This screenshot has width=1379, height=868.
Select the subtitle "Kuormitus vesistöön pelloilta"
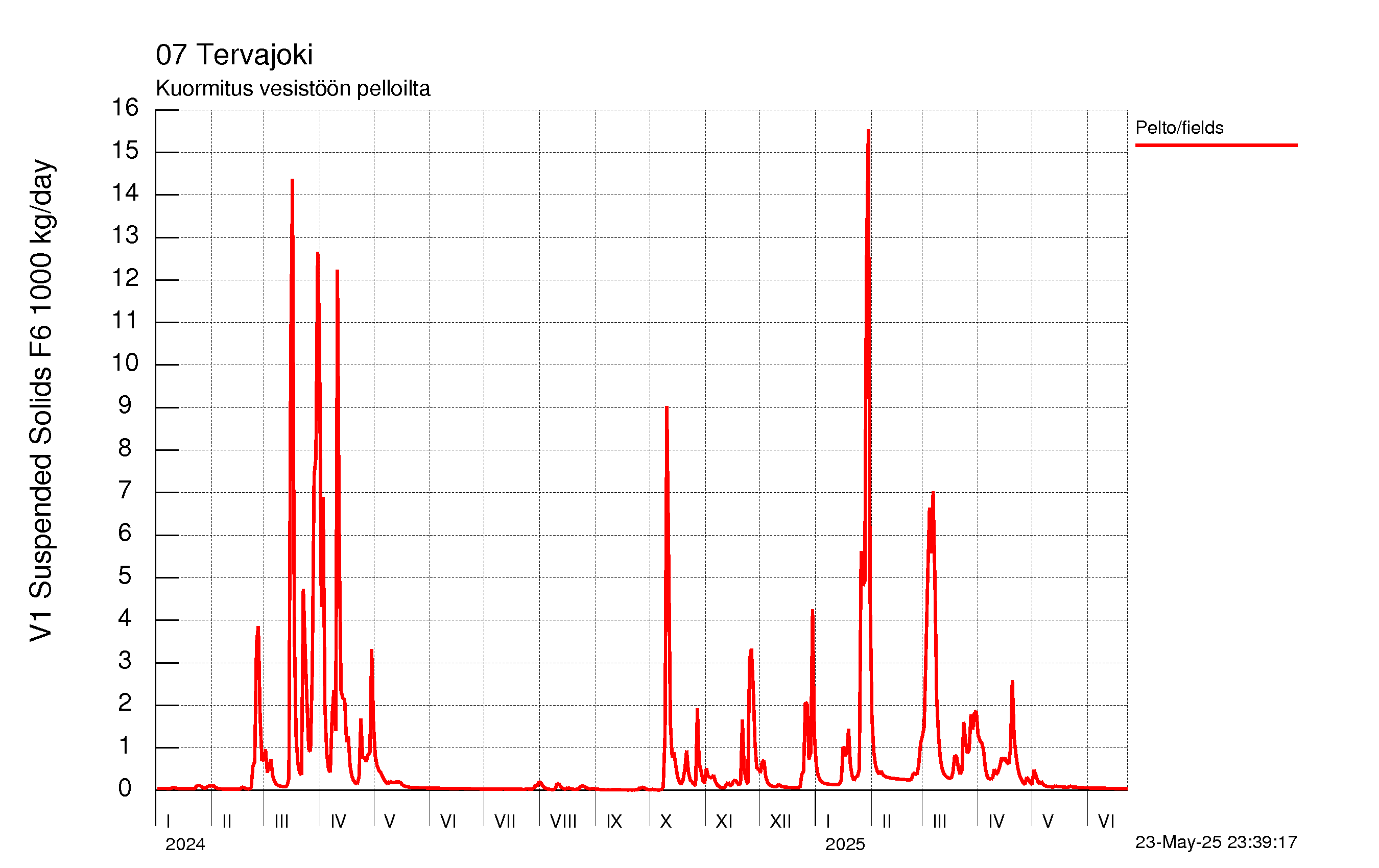point(293,89)
